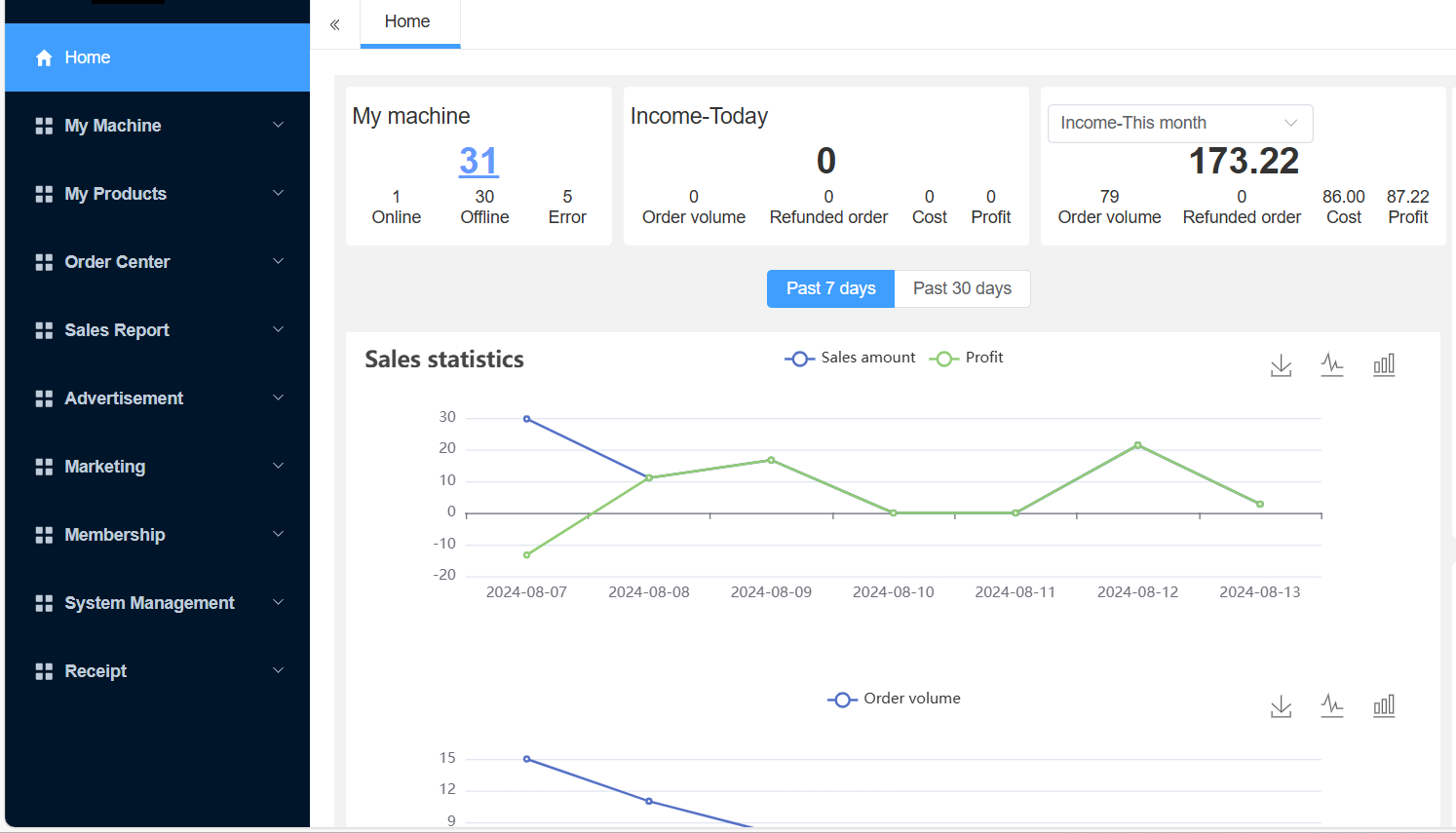Expand the Order Center menu
Image resolution: width=1456 pixels, height=833 pixels.
(x=157, y=262)
